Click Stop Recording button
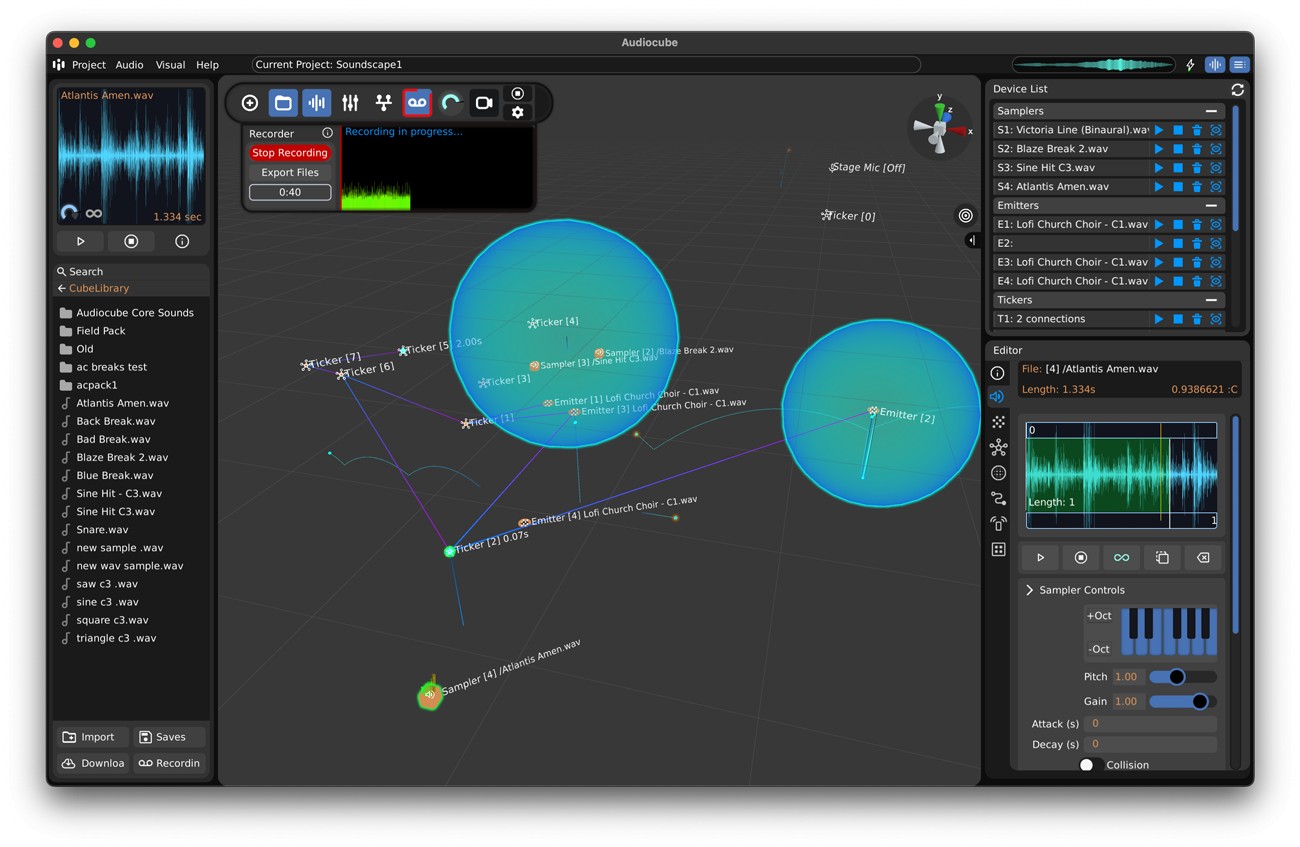The width and height of the screenshot is (1300, 847). tap(290, 153)
